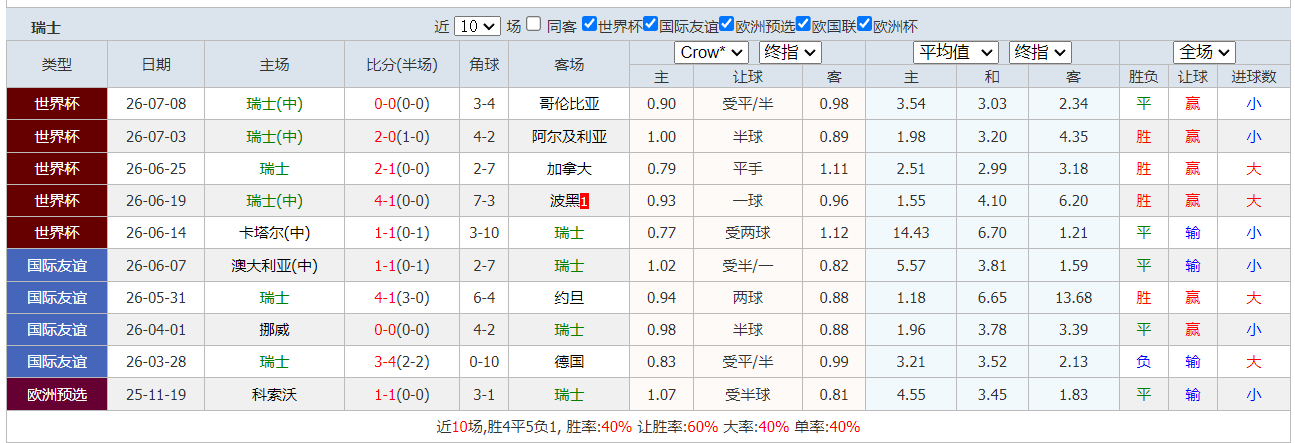Uncheck the 世界杯 filter checkbox
The height and width of the screenshot is (443, 1295).
coord(589,25)
